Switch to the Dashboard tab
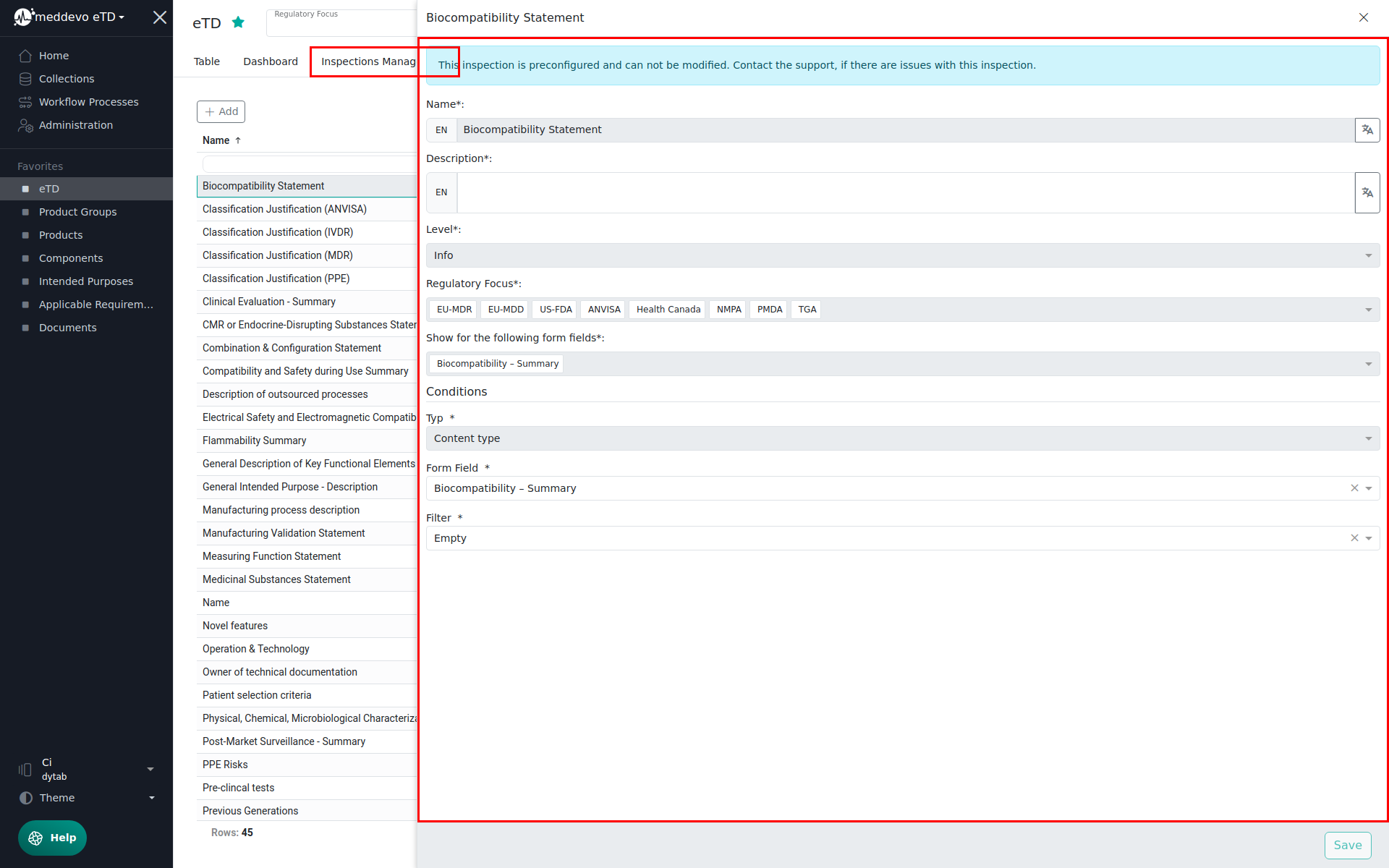Viewport: 1389px width, 868px height. (270, 61)
